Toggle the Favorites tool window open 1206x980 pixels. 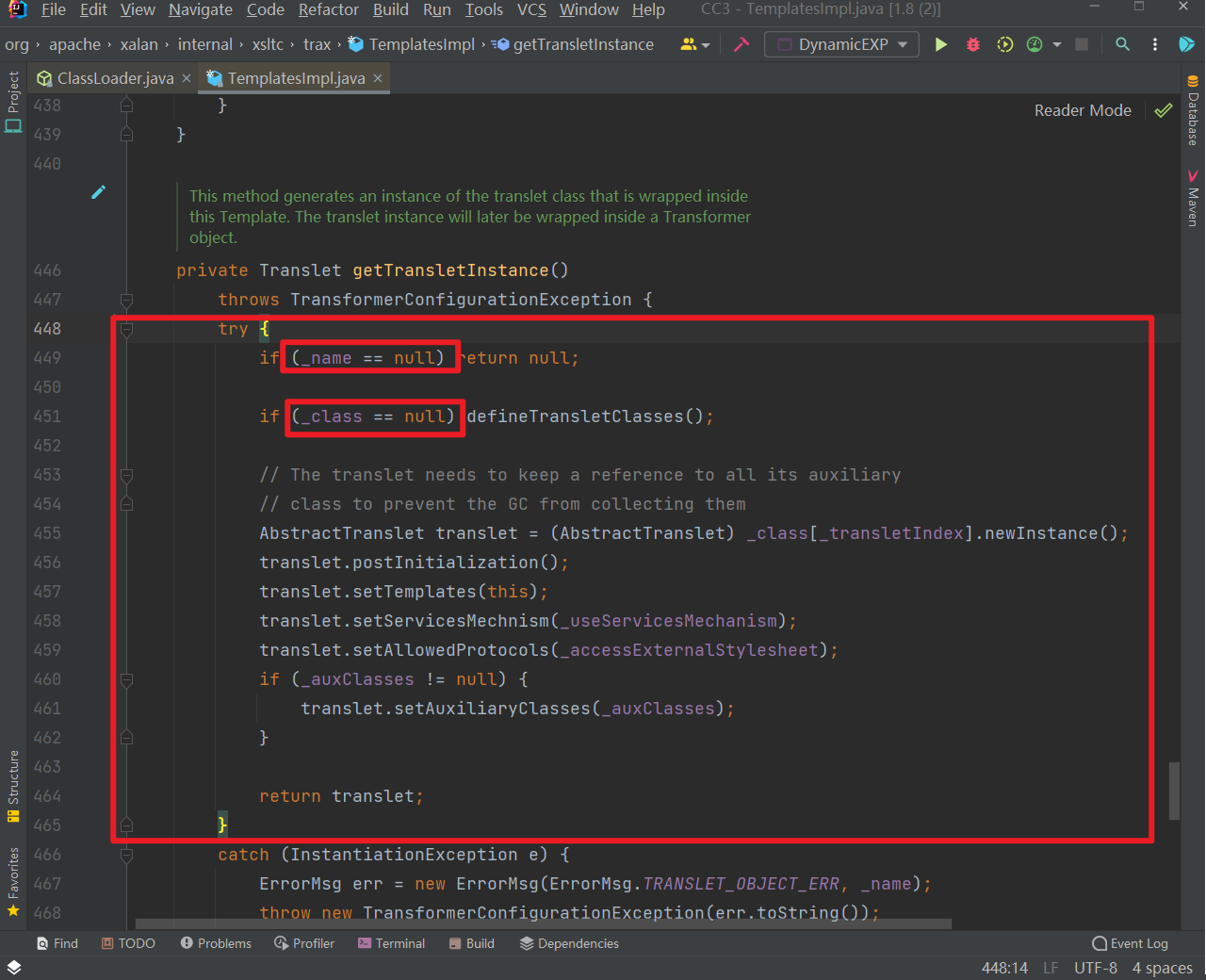pos(13,877)
